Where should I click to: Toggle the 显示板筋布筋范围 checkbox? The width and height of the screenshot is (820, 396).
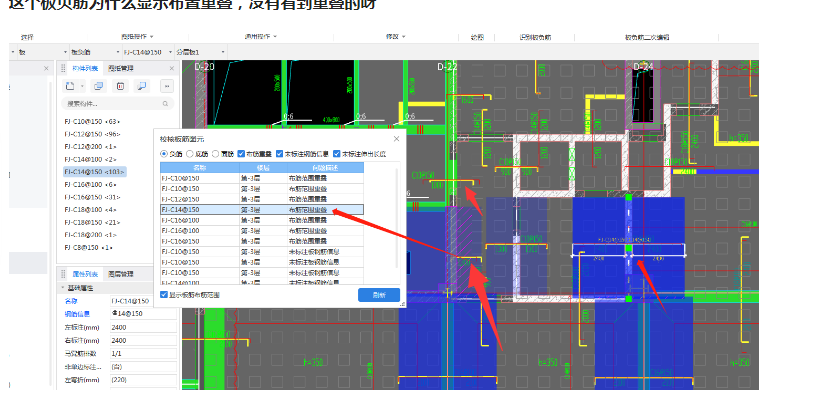click(164, 295)
